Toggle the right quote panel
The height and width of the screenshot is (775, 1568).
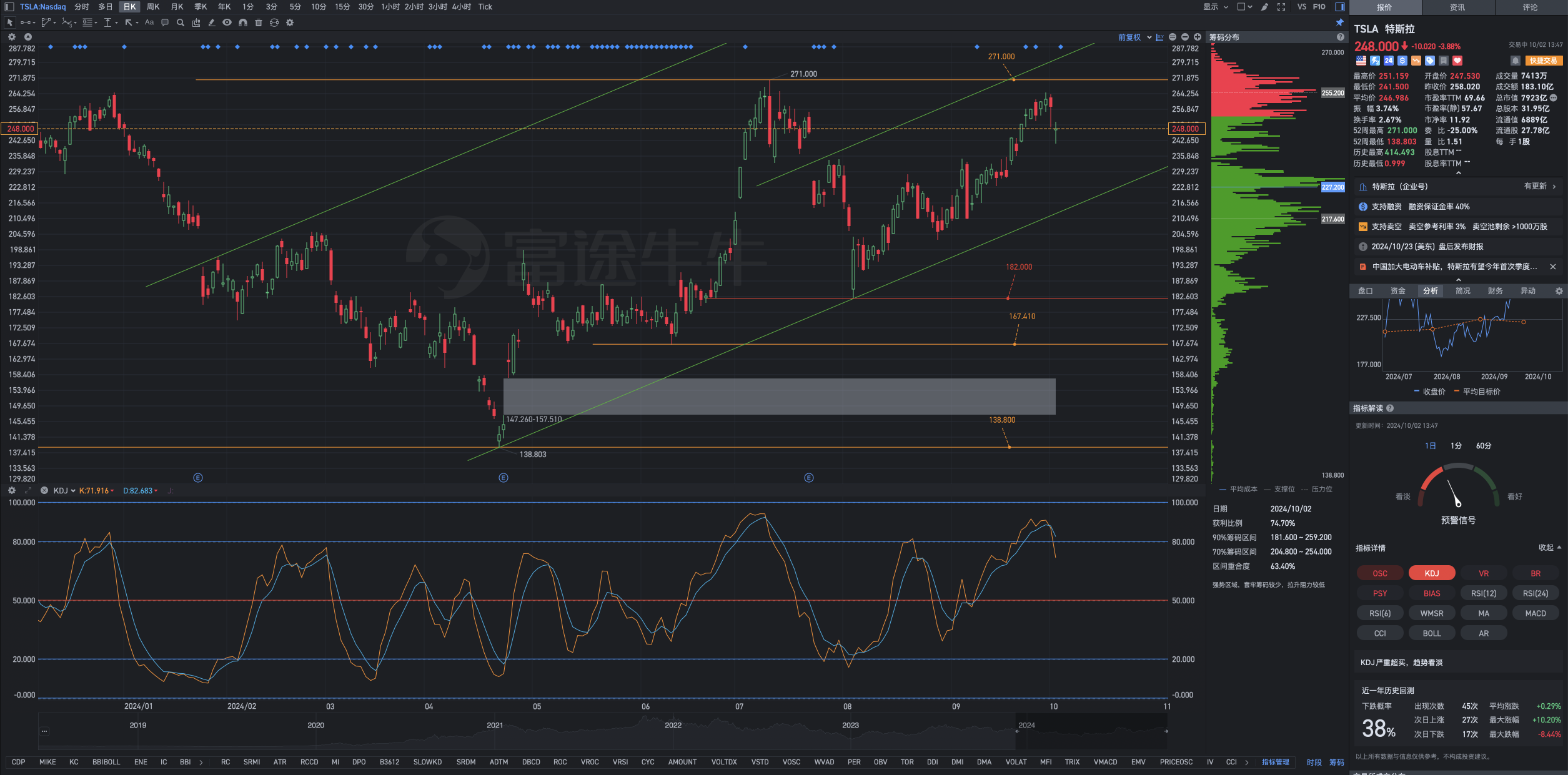click(x=1340, y=7)
